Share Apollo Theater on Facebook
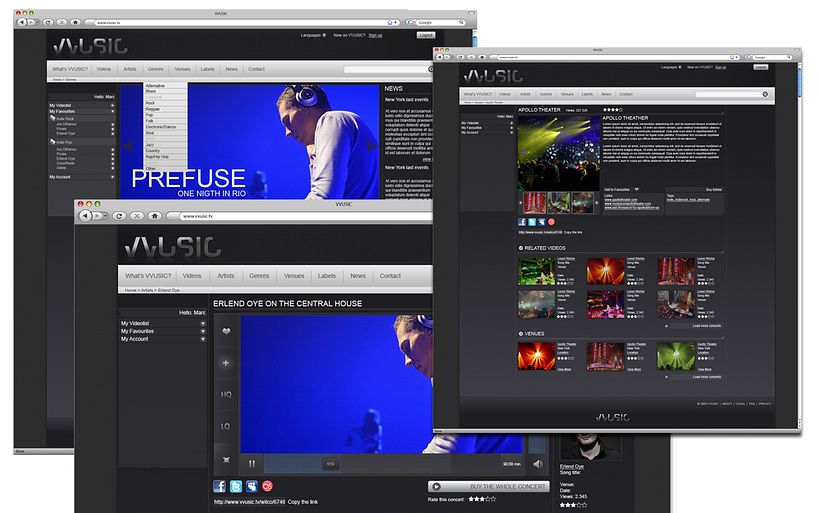The width and height of the screenshot is (820, 513). (522, 222)
